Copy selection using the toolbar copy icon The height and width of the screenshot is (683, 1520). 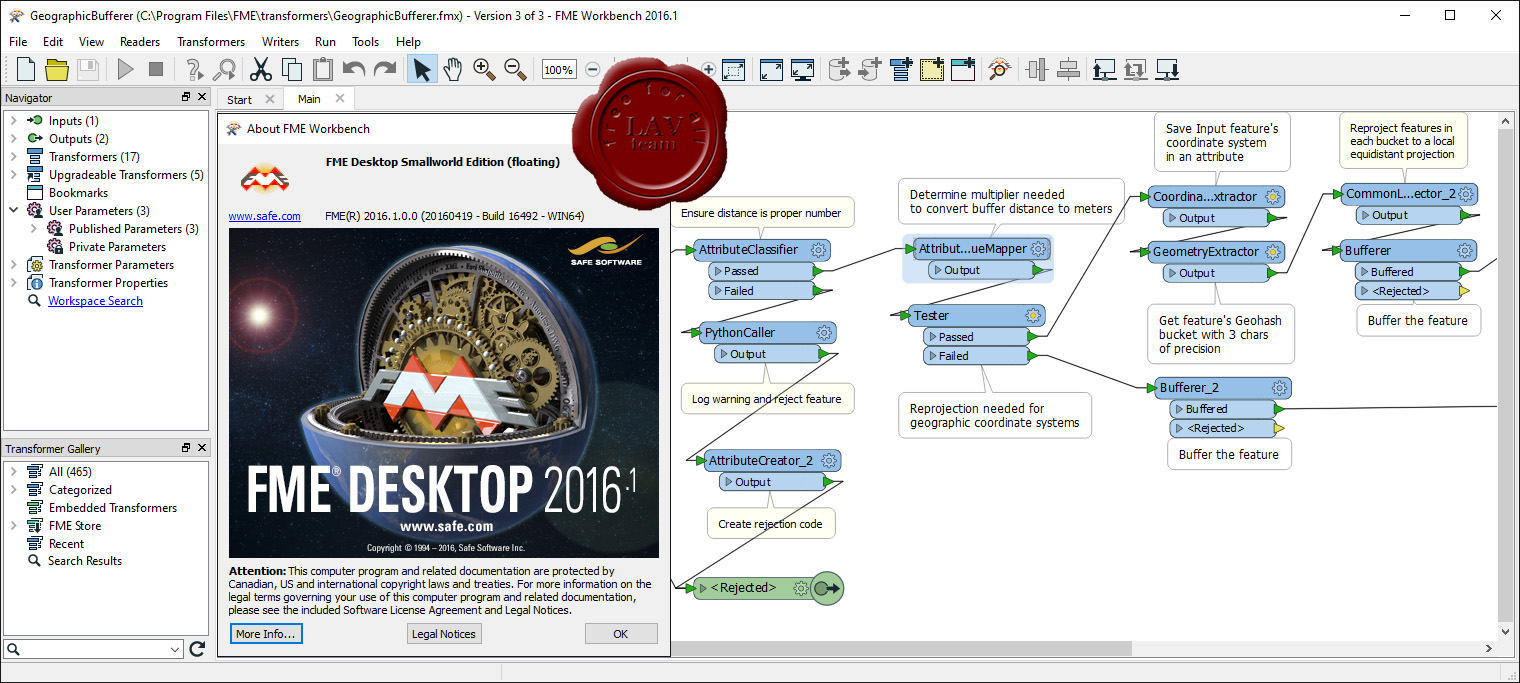[292, 69]
